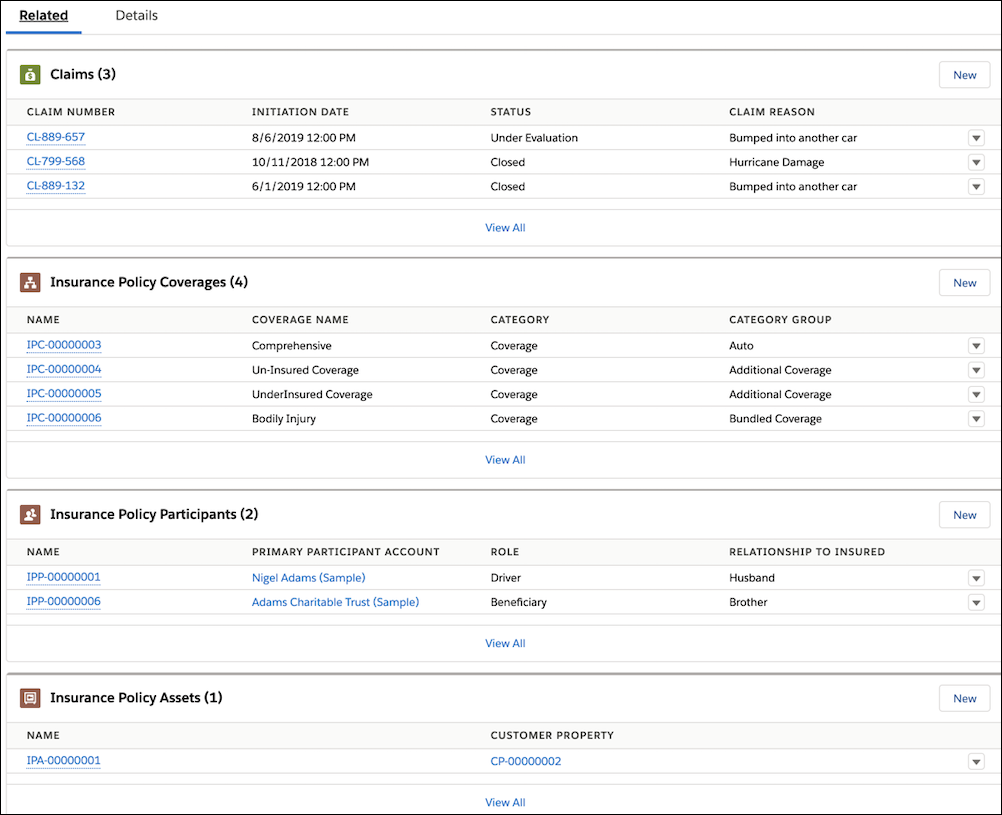This screenshot has height=815, width=1002.
Task: Click New in Insurance Policy Coverages
Action: tap(964, 283)
